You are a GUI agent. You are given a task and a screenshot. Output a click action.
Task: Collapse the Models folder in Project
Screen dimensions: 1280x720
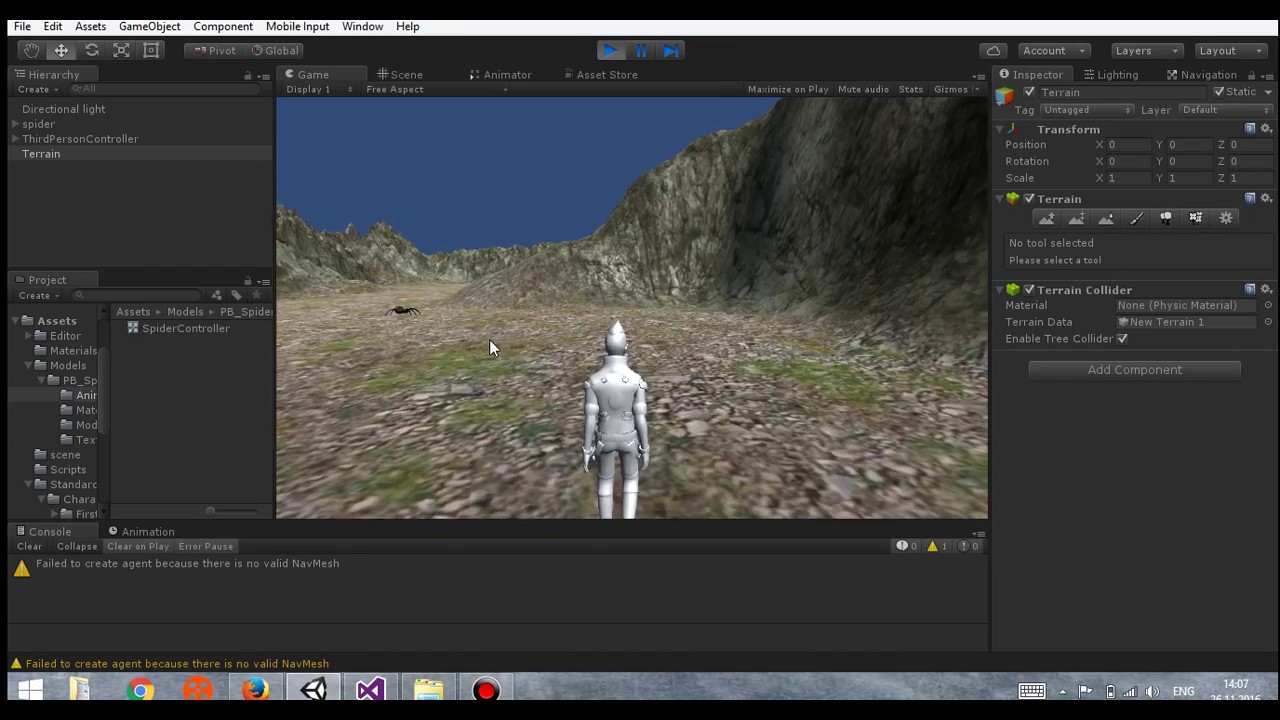[x=27, y=365]
